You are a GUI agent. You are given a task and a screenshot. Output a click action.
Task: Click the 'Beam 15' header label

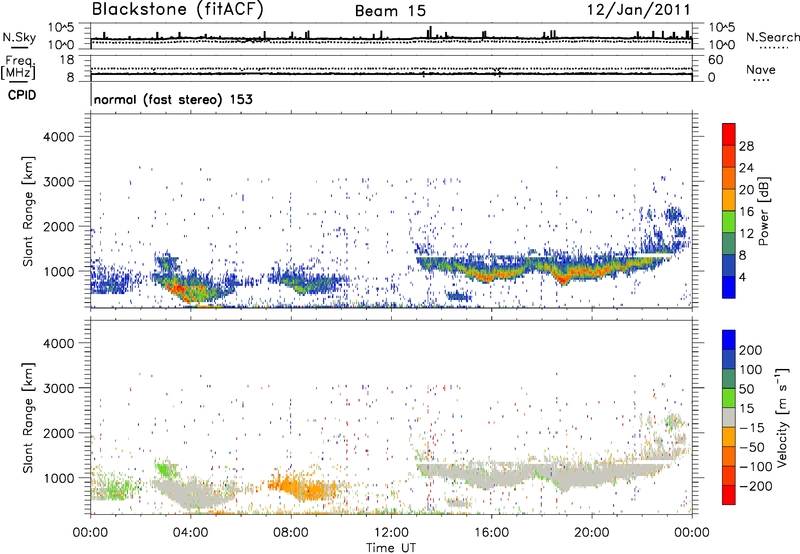(390, 11)
